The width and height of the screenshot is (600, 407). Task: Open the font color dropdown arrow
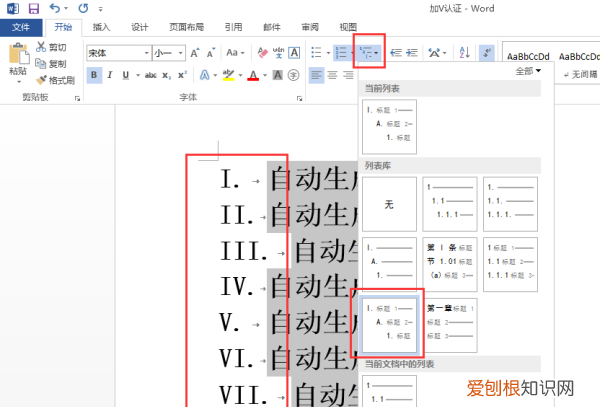265,75
